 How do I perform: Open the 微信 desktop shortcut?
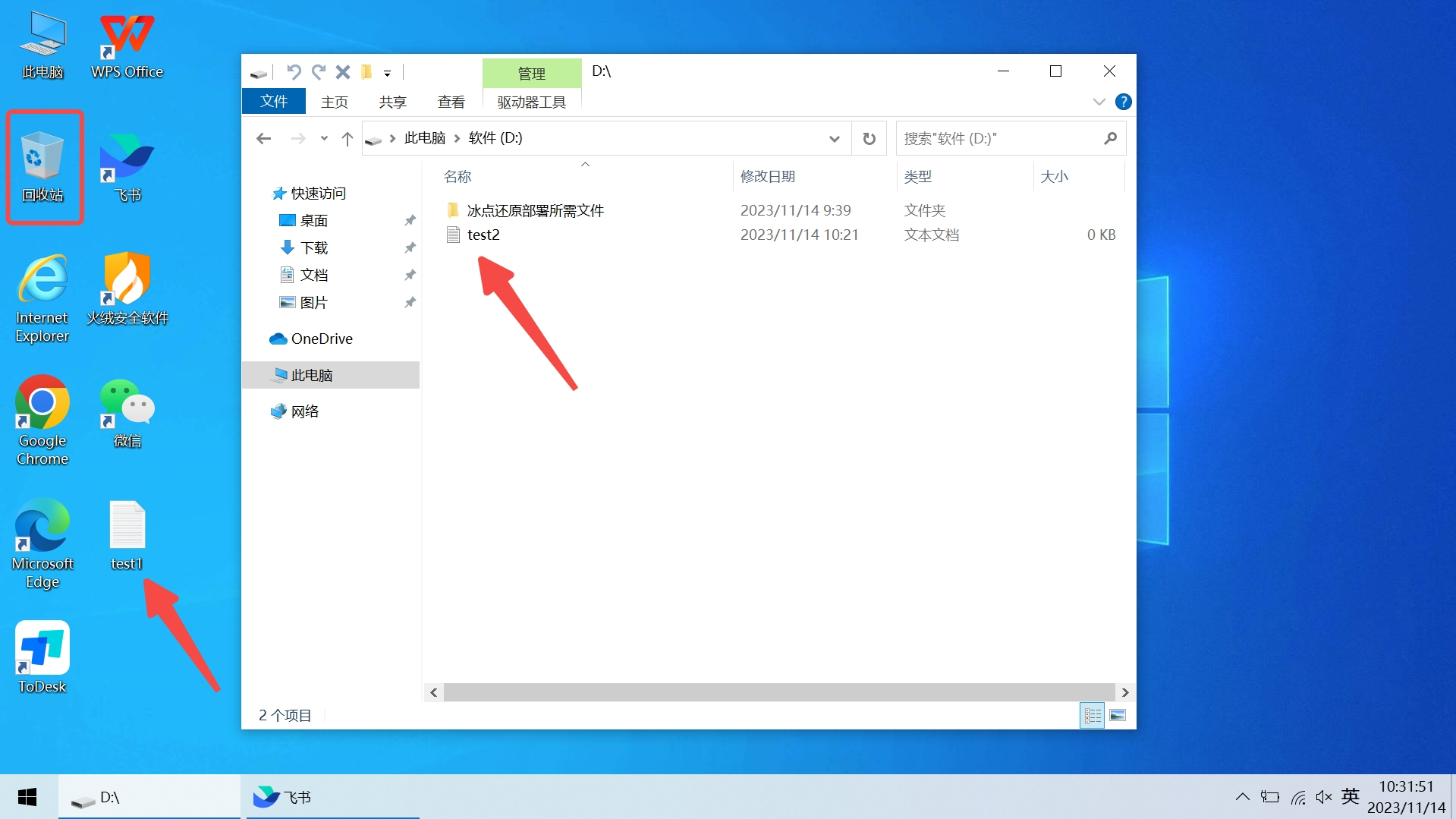pos(127,413)
